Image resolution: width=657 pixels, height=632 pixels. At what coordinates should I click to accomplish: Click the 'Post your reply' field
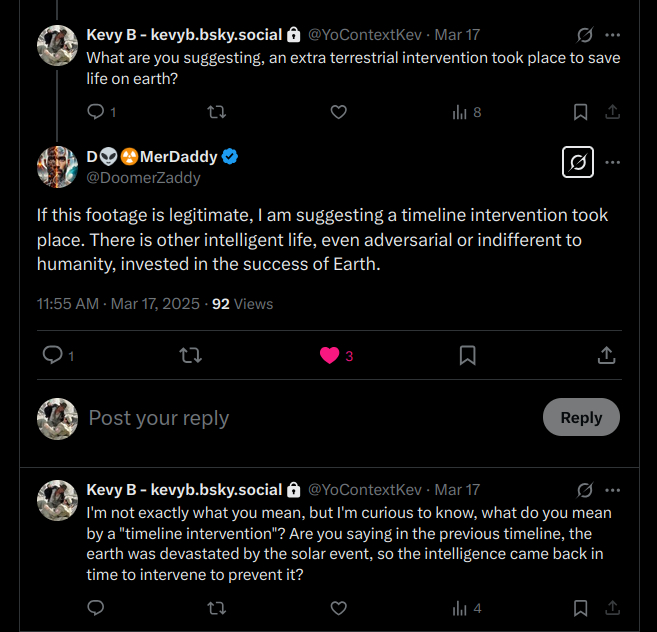pyautogui.click(x=300, y=418)
